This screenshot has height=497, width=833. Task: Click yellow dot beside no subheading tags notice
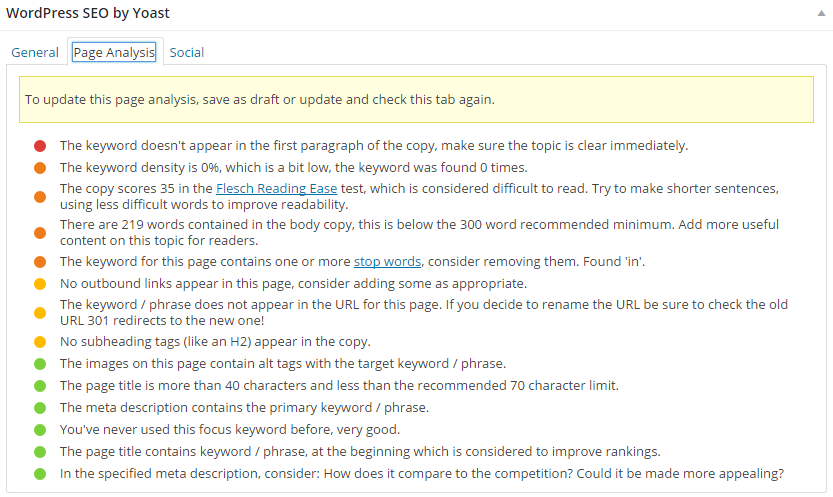(40, 342)
